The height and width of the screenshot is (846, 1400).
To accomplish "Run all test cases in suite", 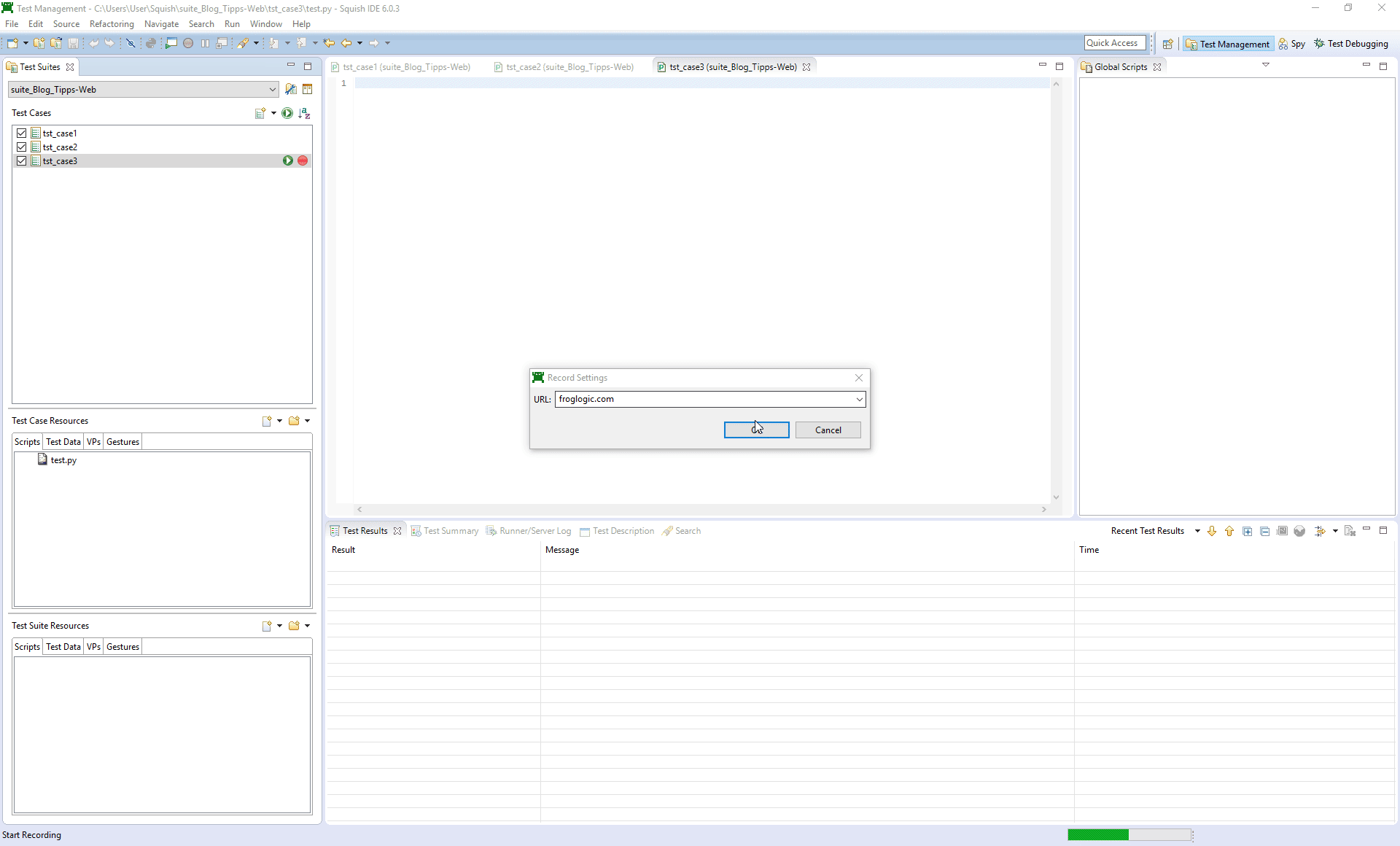I will click(287, 113).
